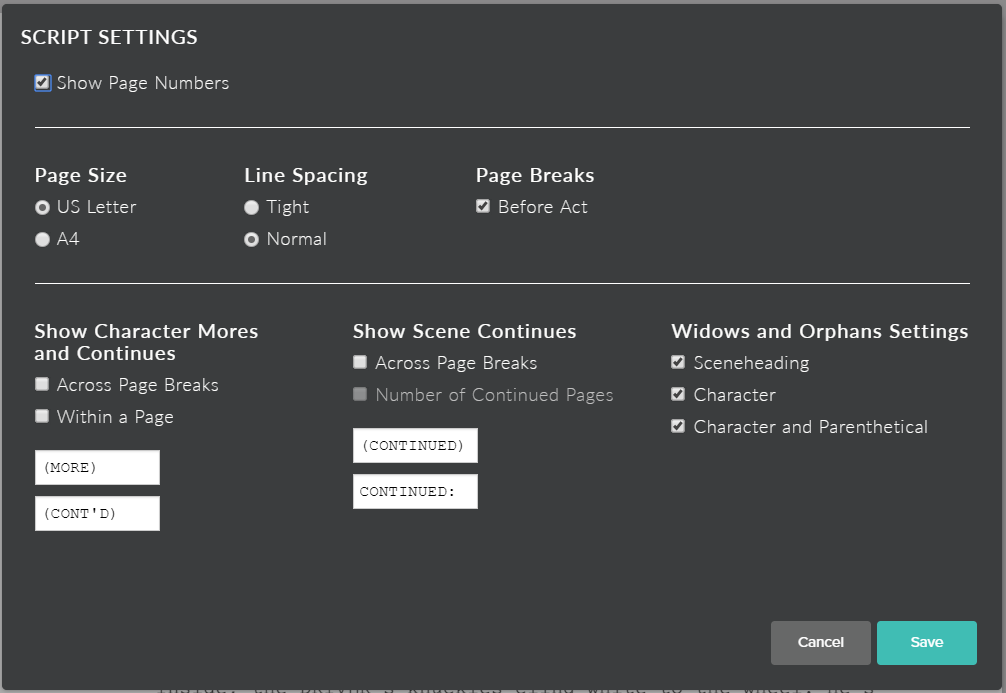Click the Page Size heading
This screenshot has height=693, width=1006.
pyautogui.click(x=81, y=175)
